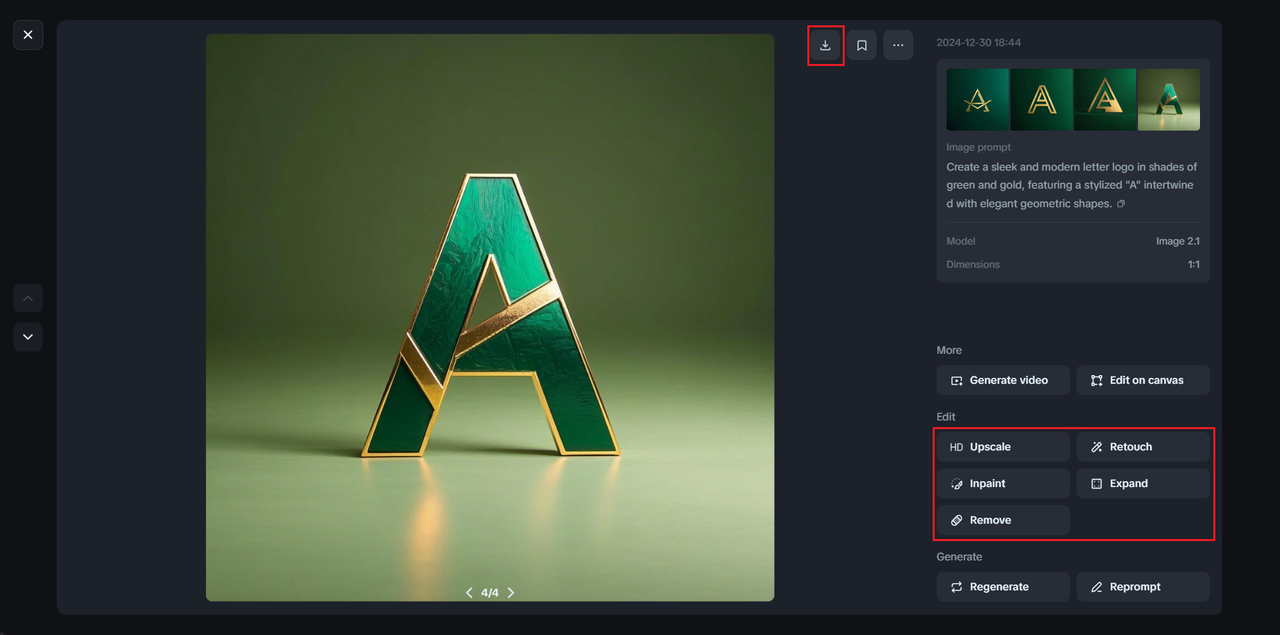The image size is (1280, 635).
Task: Select second thumbnail with outlined A
Action: (1042, 100)
